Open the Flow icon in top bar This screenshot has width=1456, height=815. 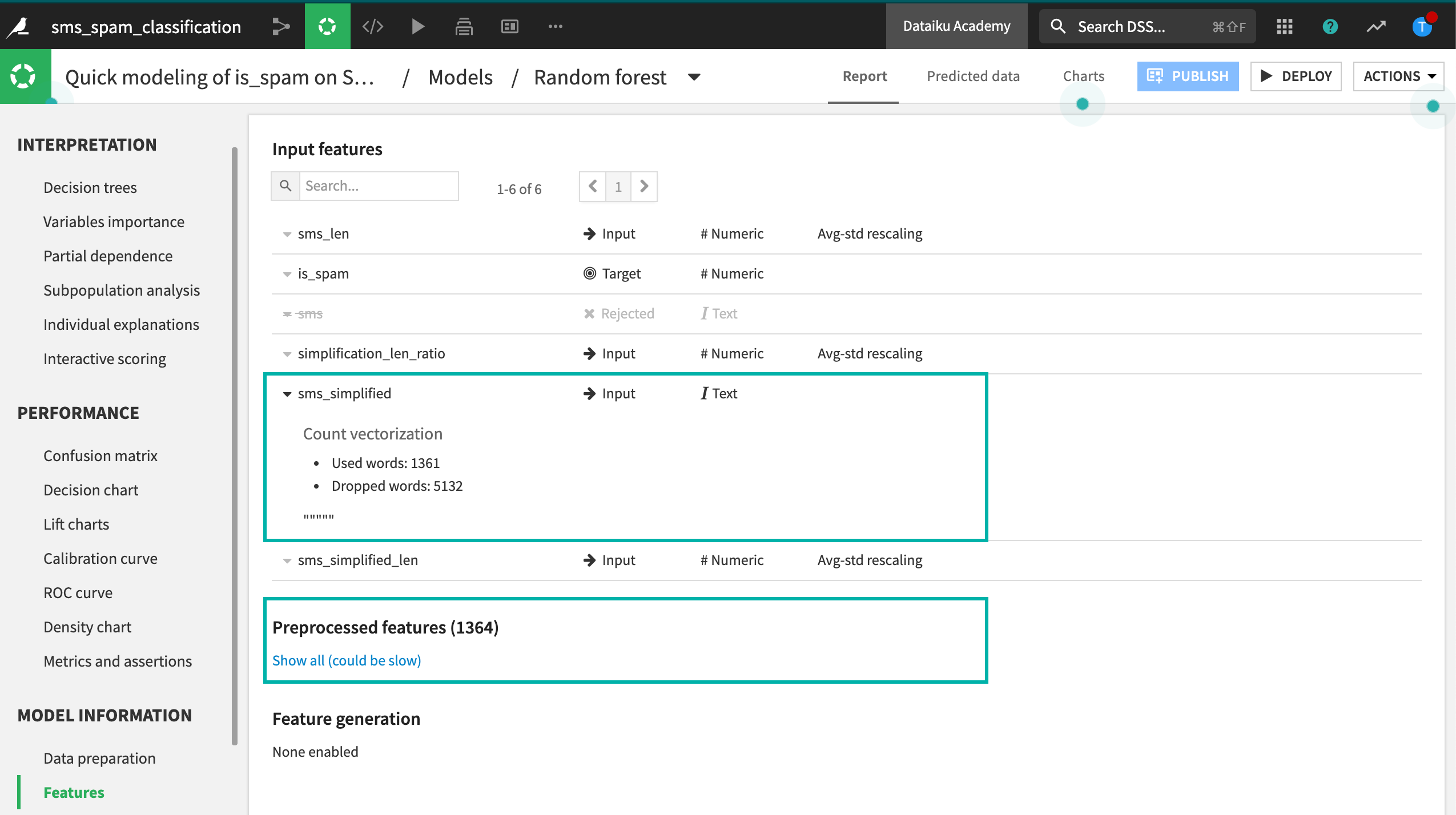280,26
